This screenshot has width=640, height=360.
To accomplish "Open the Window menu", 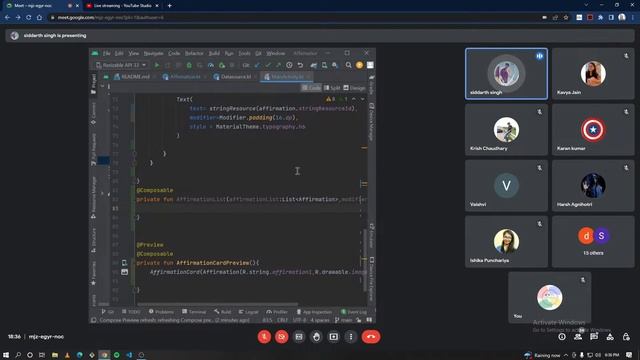I will tap(276, 53).
